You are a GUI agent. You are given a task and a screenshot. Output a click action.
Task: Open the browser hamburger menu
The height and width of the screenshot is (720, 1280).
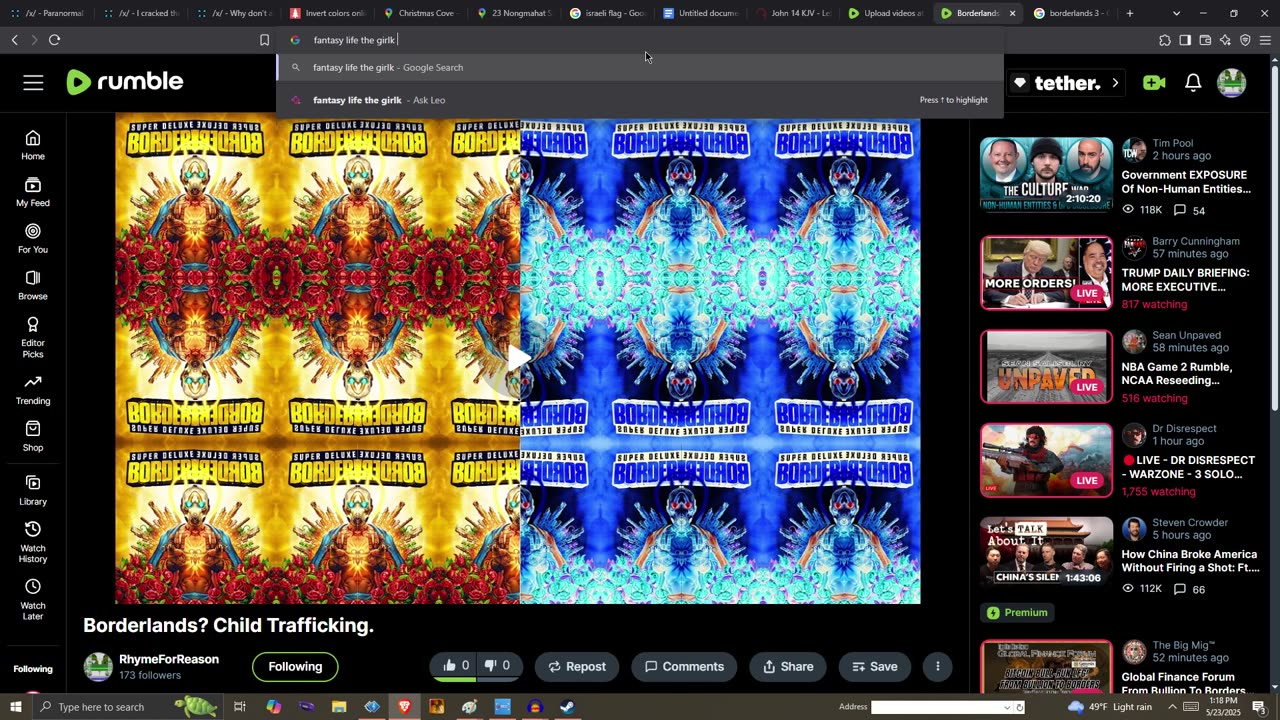click(x=1265, y=40)
